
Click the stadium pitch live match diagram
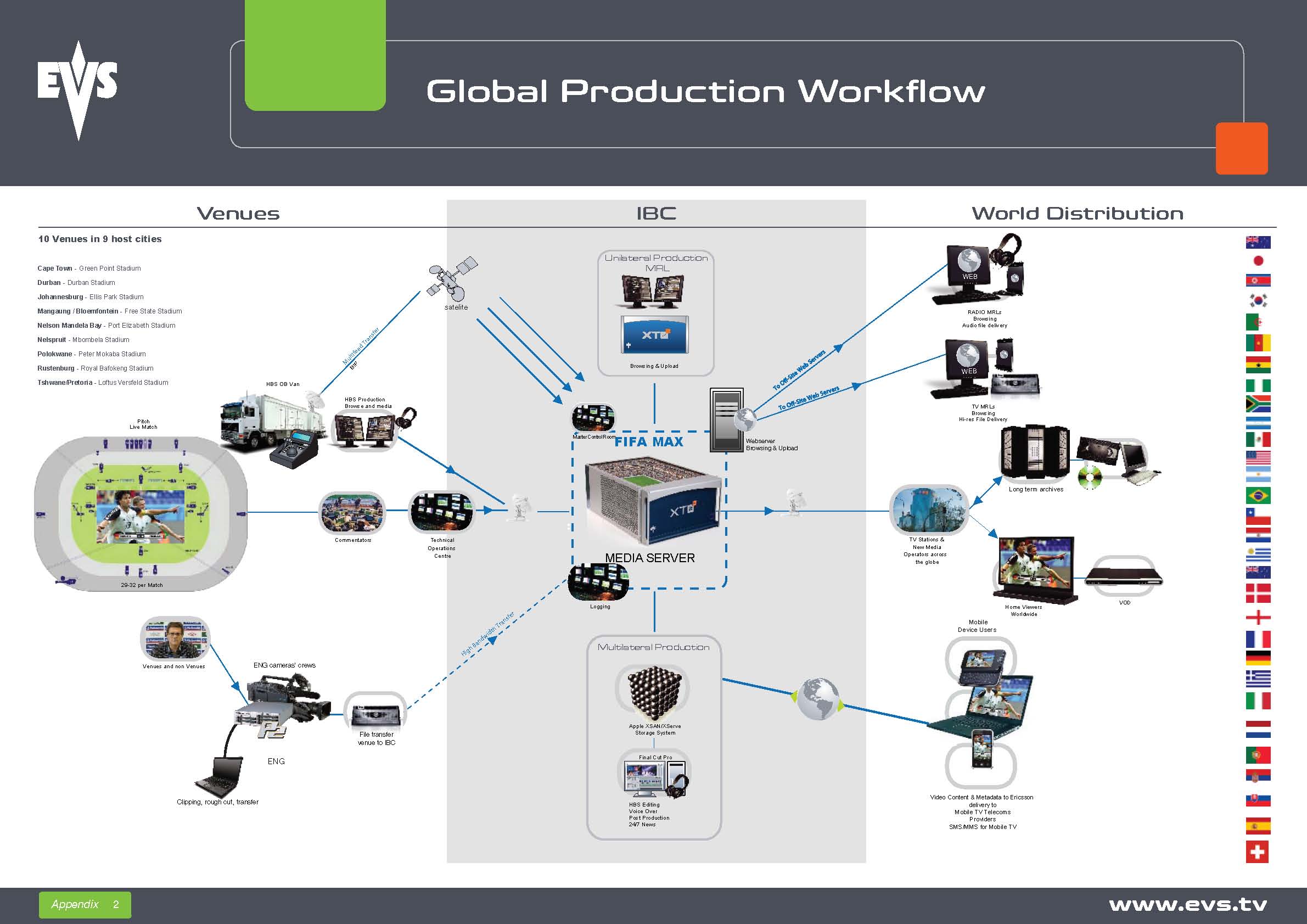pos(141,515)
